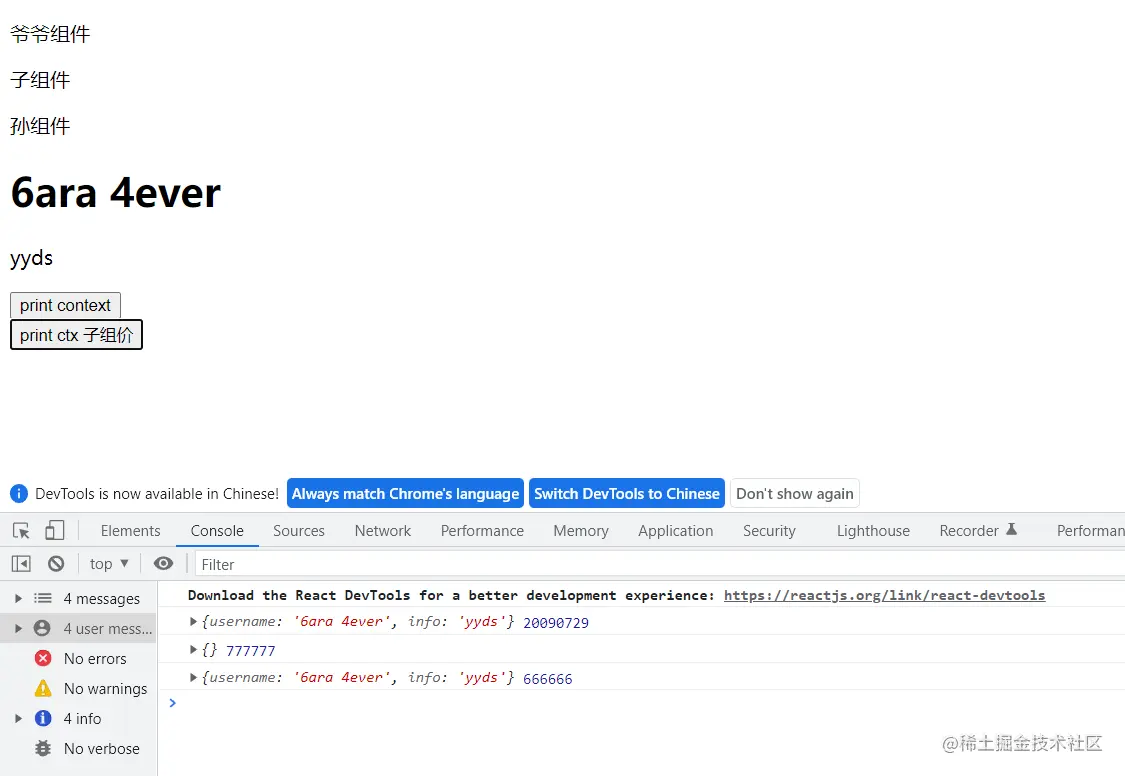
Task: Toggle the console sidebar panel icon
Action: point(22,564)
